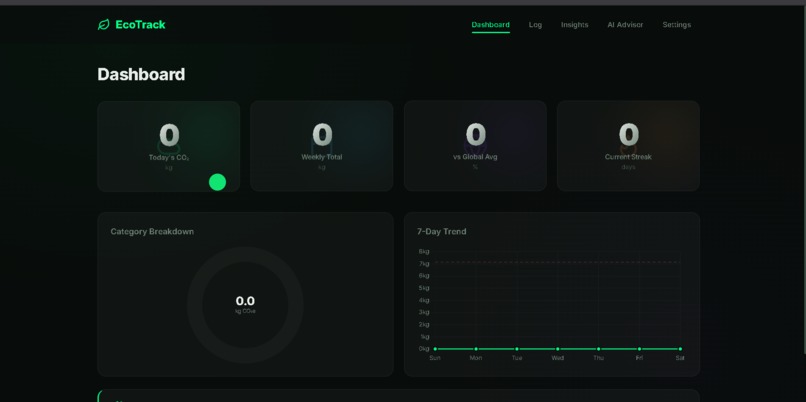The image size is (806, 402).
Task: Click the Sat data point on trend line
Action: coord(680,349)
